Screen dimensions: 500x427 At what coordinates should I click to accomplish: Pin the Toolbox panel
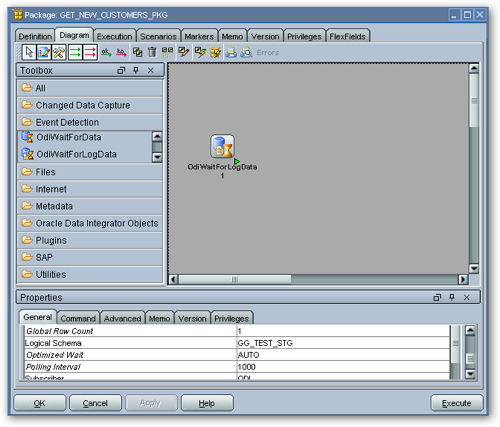pyautogui.click(x=136, y=70)
